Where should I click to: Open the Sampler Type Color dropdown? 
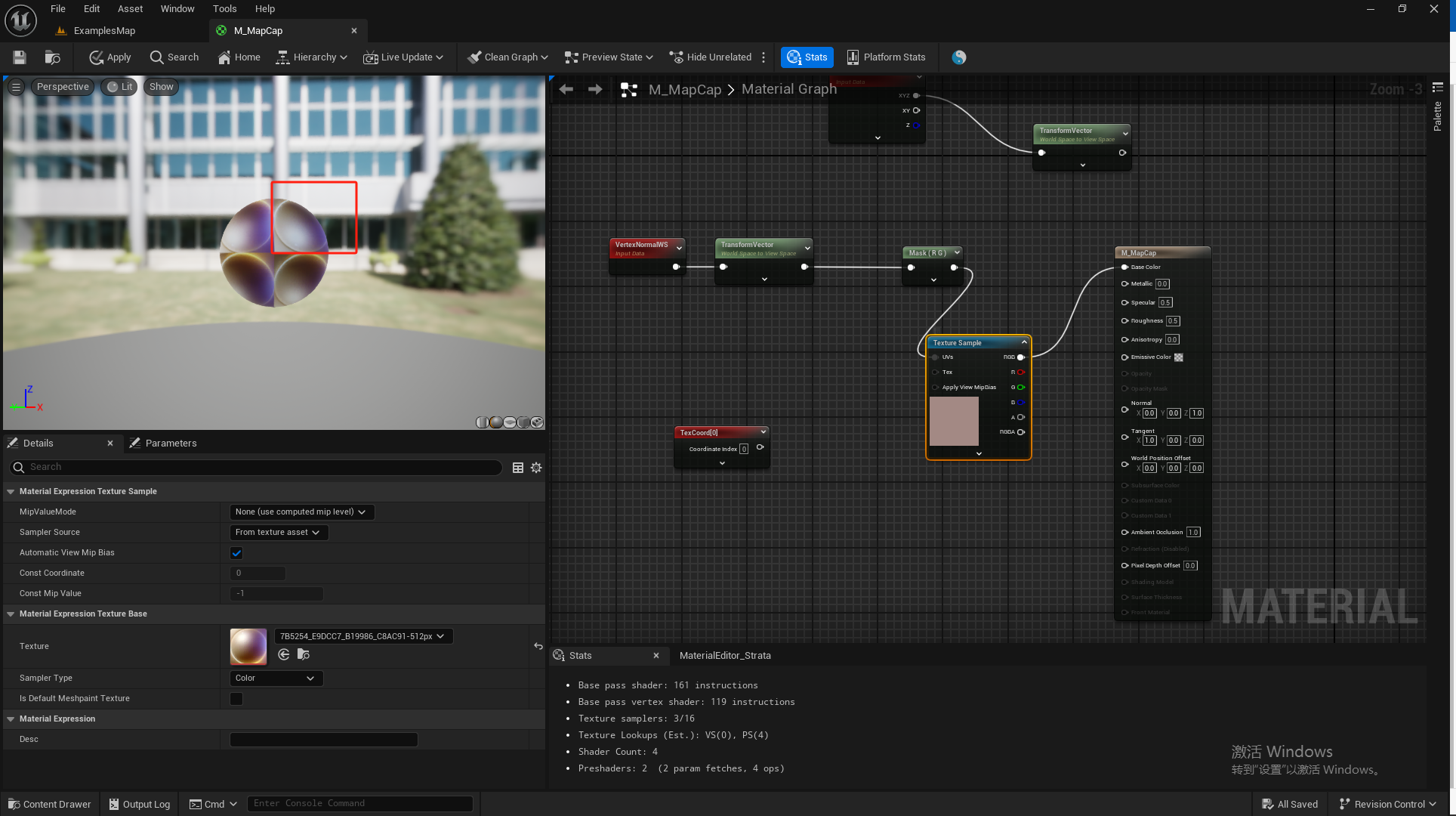[x=276, y=678]
